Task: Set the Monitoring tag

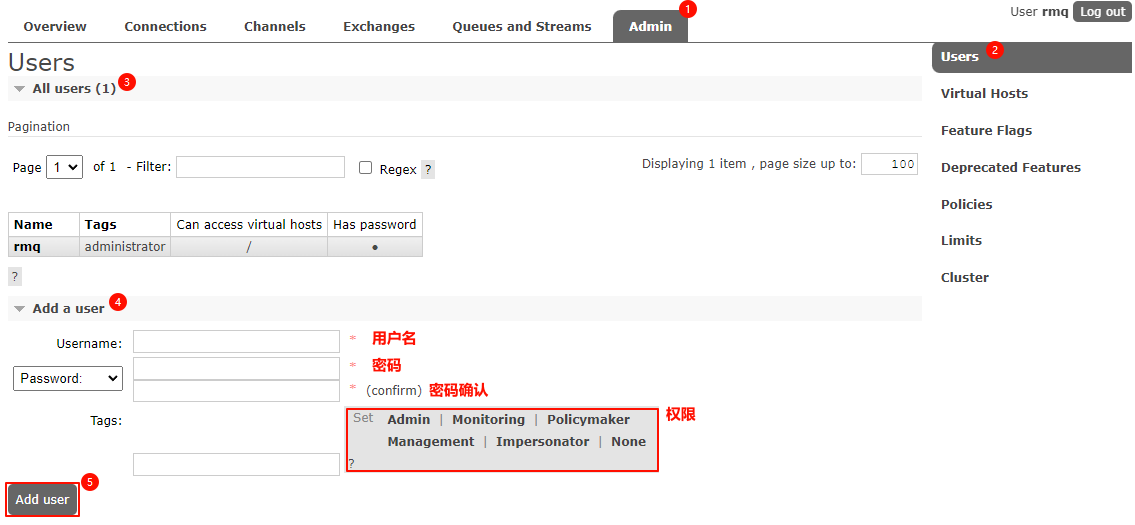Action: coord(489,419)
